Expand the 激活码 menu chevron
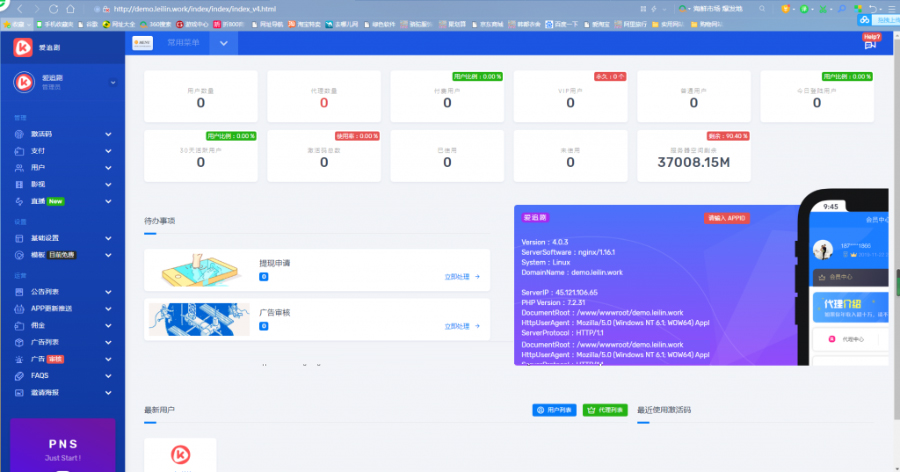Image resolution: width=900 pixels, height=472 pixels. pyautogui.click(x=108, y=134)
